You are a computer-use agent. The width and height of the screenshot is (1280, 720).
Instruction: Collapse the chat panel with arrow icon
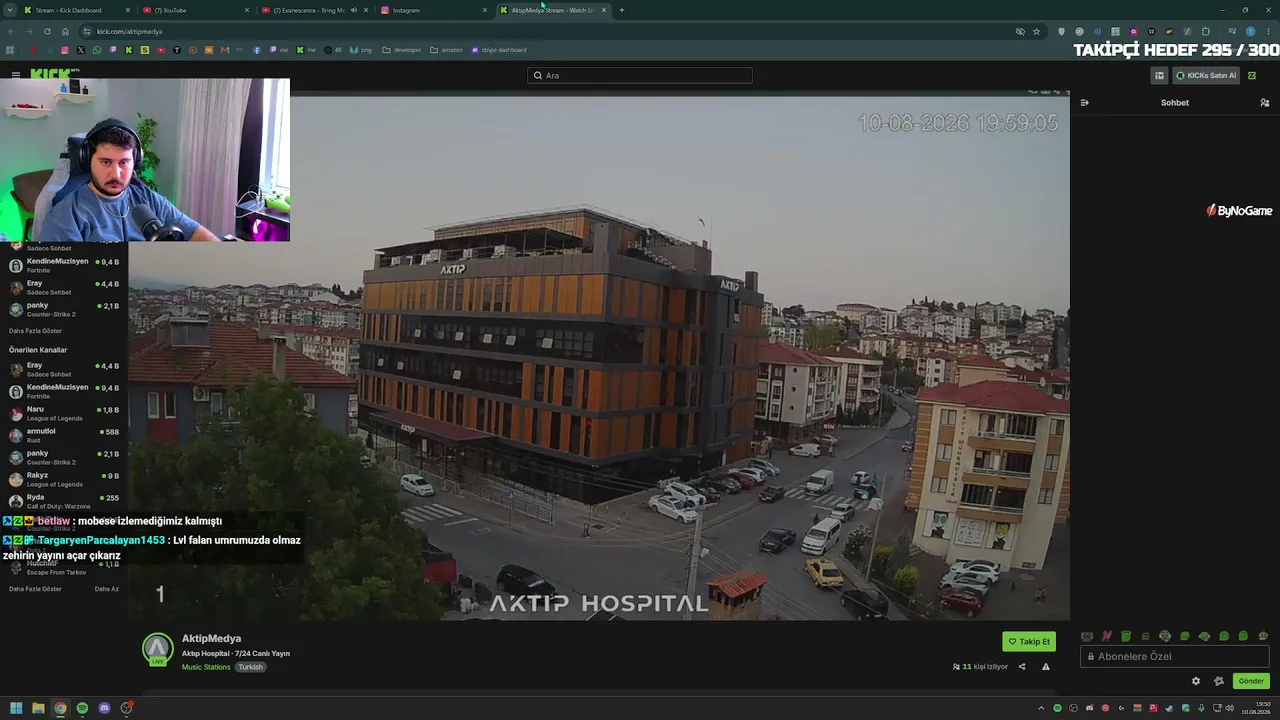pos(1085,102)
